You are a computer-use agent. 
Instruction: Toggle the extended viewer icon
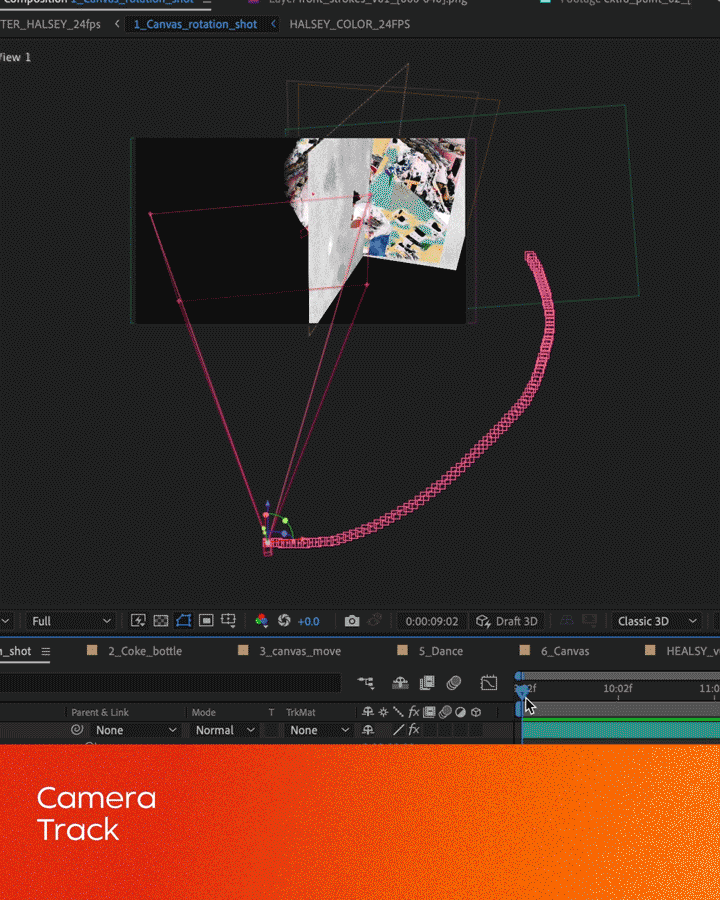[x=589, y=620]
